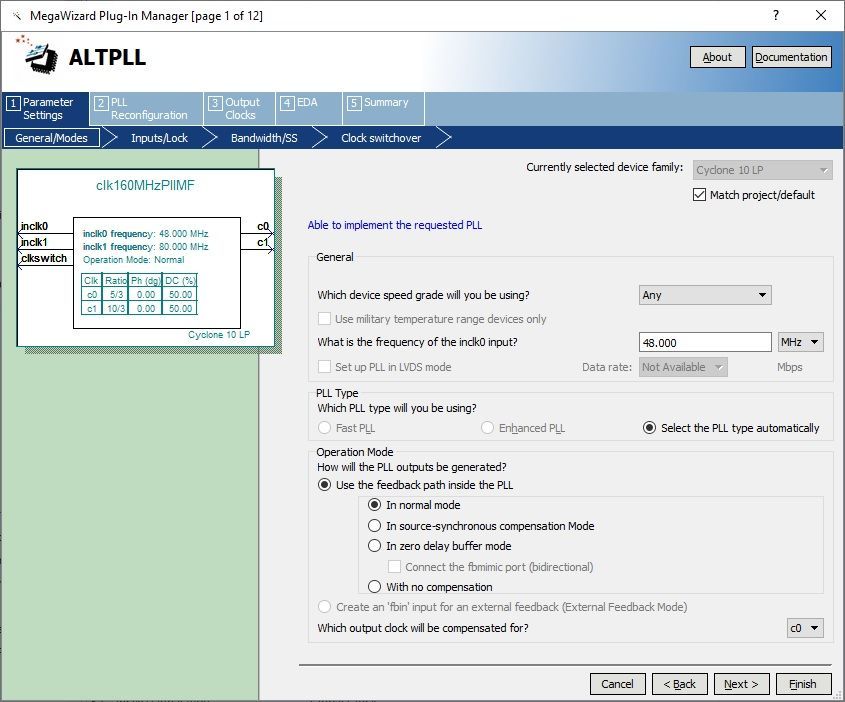Toggle Set up PLL in LVDS mode
The image size is (845, 702).
[324, 367]
